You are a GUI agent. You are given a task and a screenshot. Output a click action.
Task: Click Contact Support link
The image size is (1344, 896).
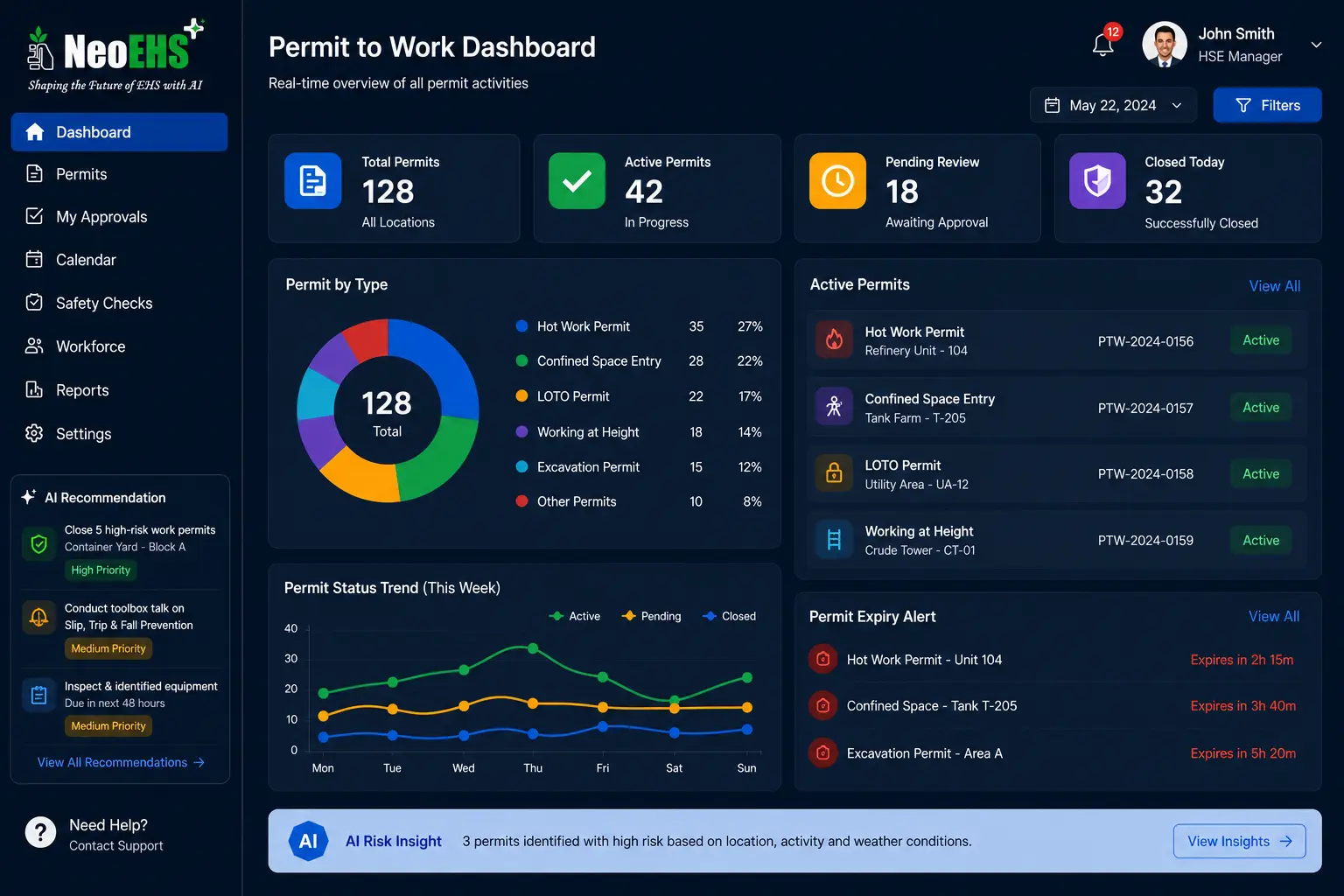coord(116,845)
